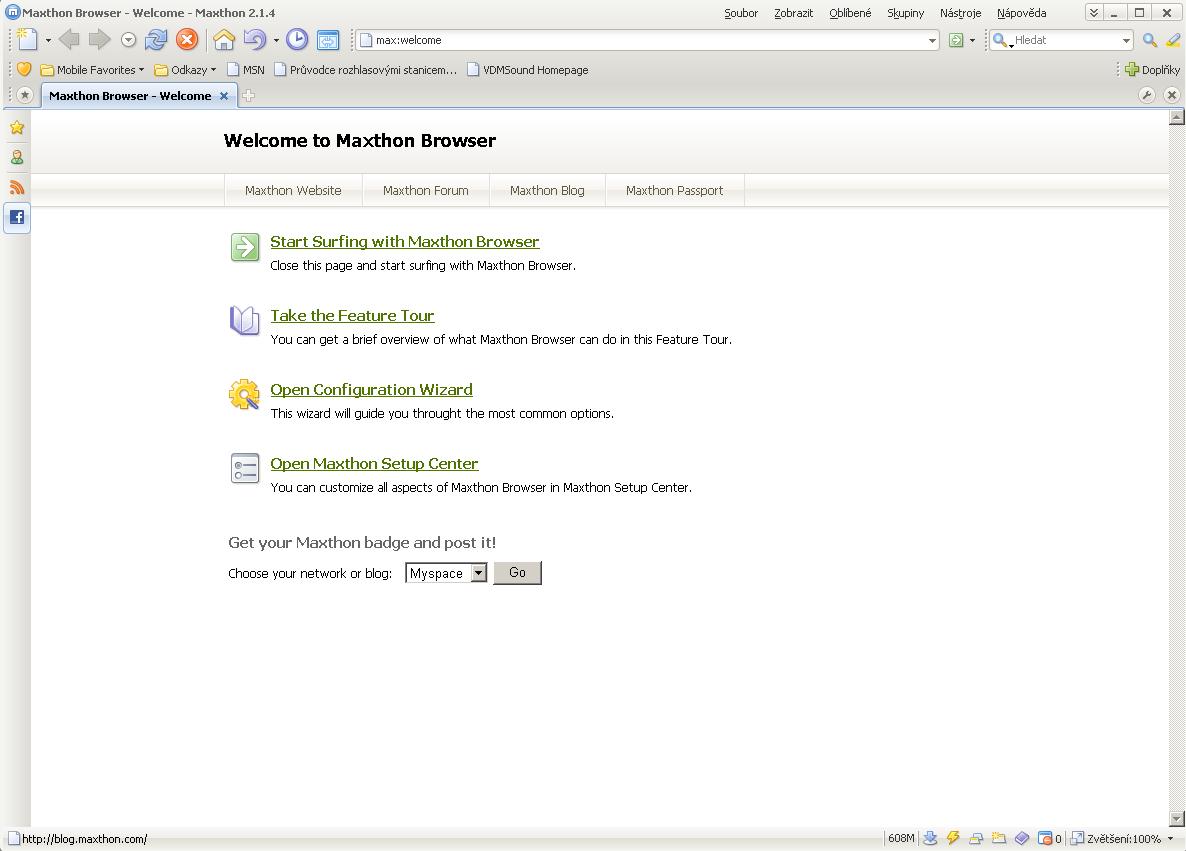Click the Search magnifier button right of Hledat
This screenshot has height=851, width=1186.
click(x=1150, y=40)
